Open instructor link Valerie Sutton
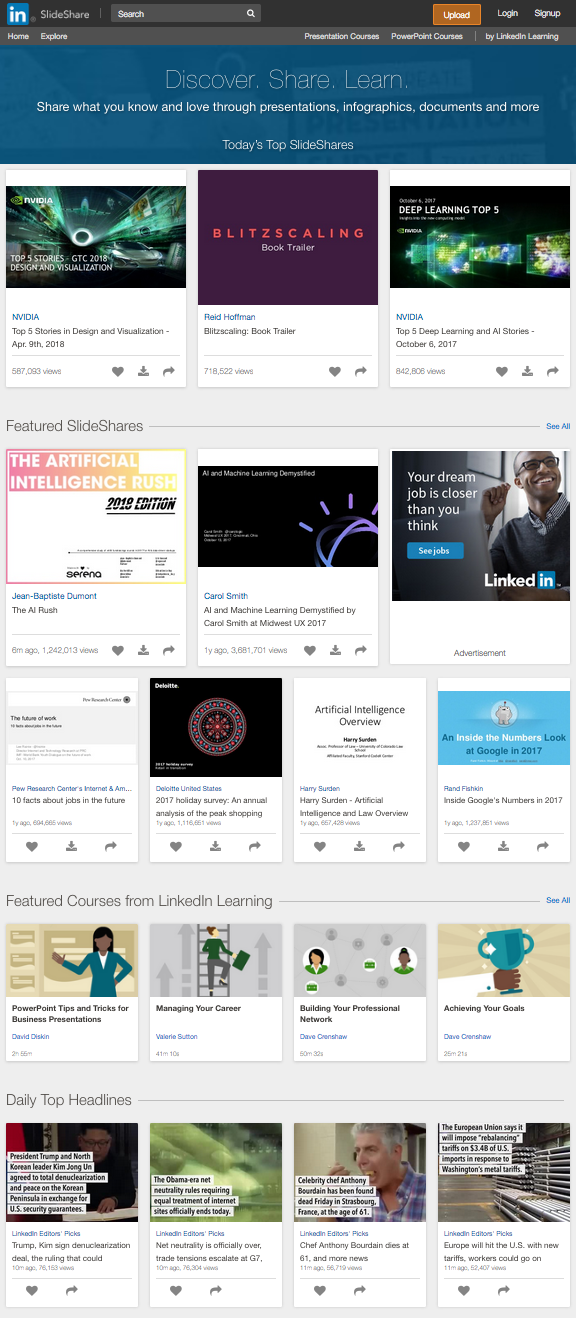The width and height of the screenshot is (576, 1318). 177,1037
